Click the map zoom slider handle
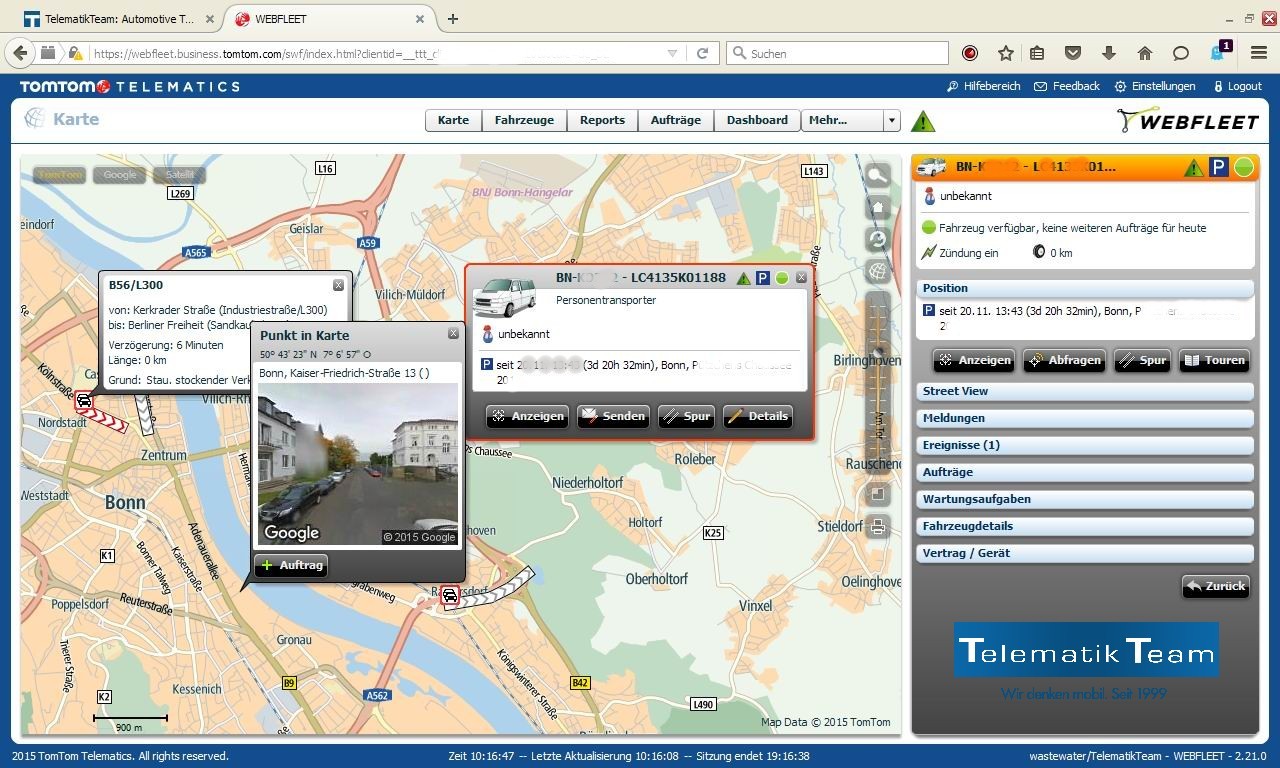Image resolution: width=1280 pixels, height=768 pixels. [877, 352]
